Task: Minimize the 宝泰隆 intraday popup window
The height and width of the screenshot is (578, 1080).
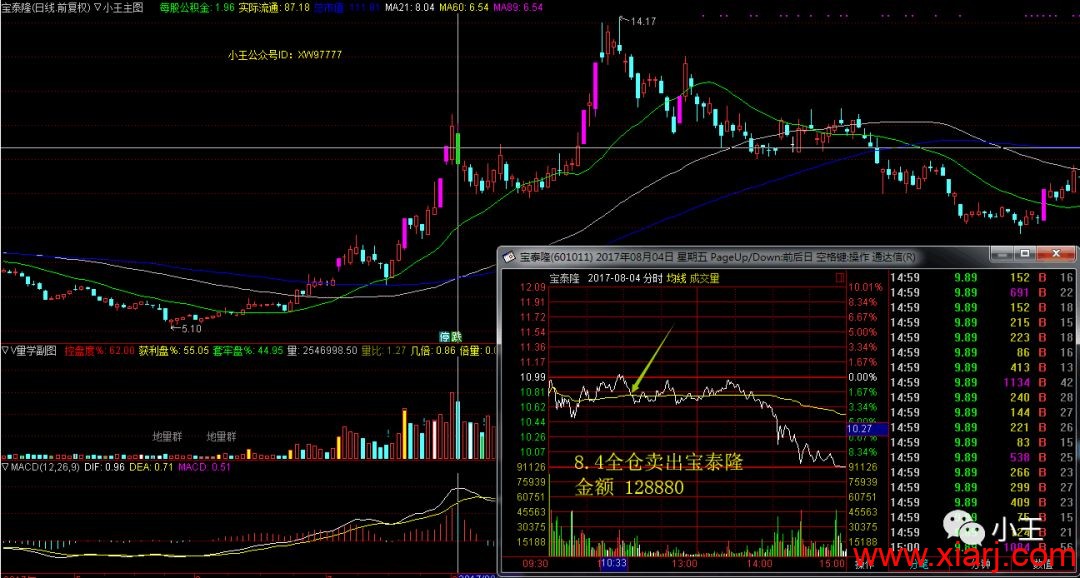Action: [x=1002, y=254]
